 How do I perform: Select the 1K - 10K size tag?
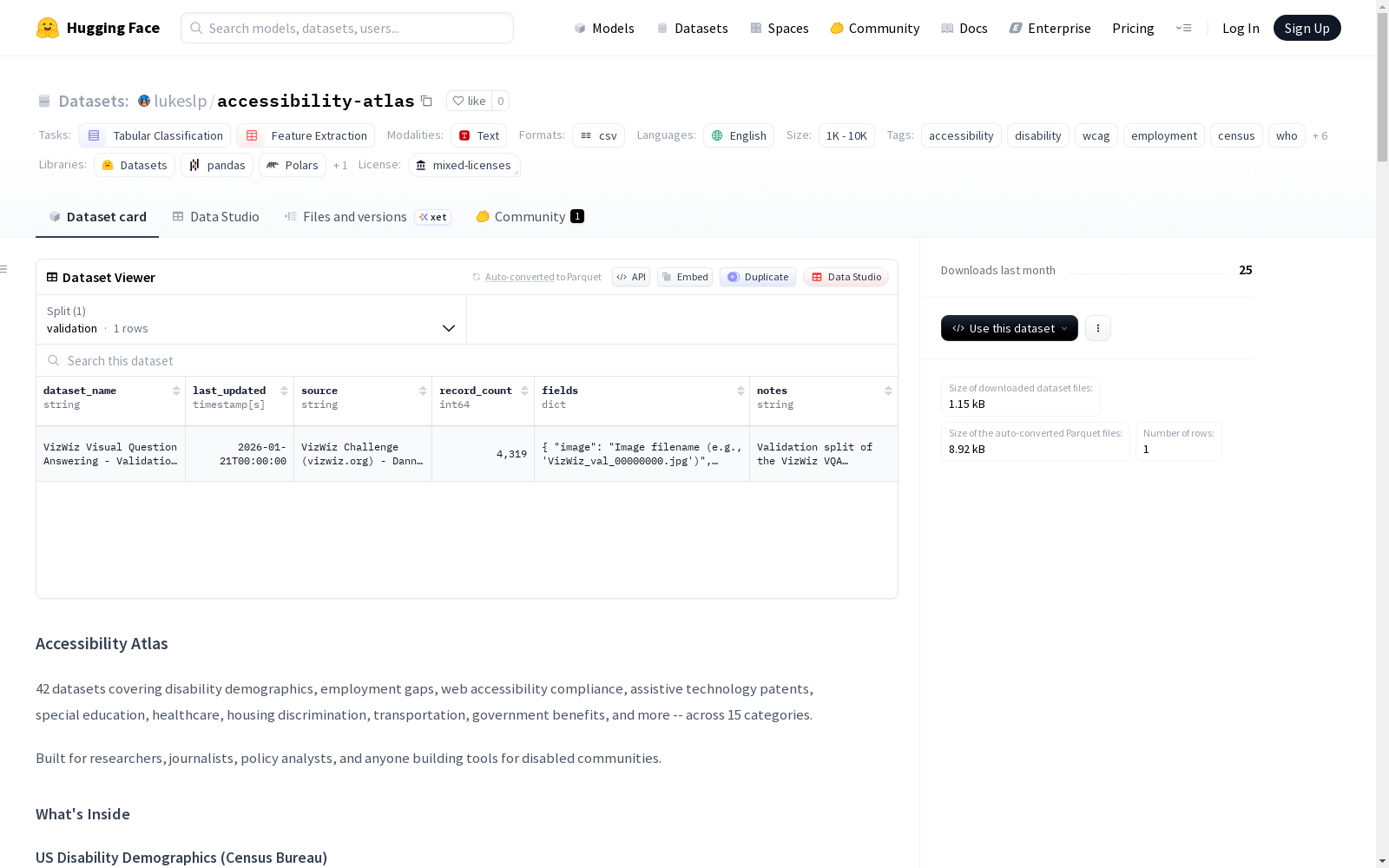tap(846, 135)
